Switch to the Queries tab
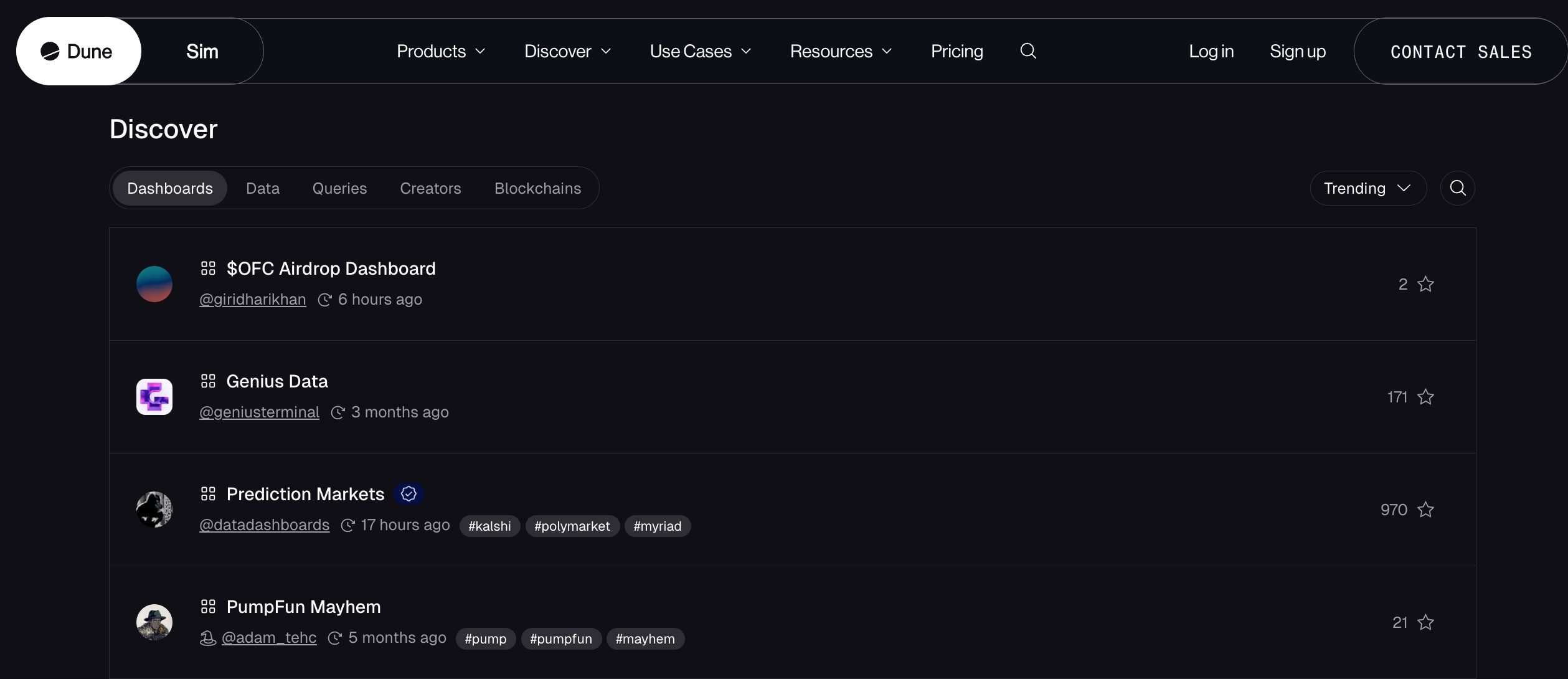Image resolution: width=1568 pixels, height=679 pixels. [x=339, y=188]
